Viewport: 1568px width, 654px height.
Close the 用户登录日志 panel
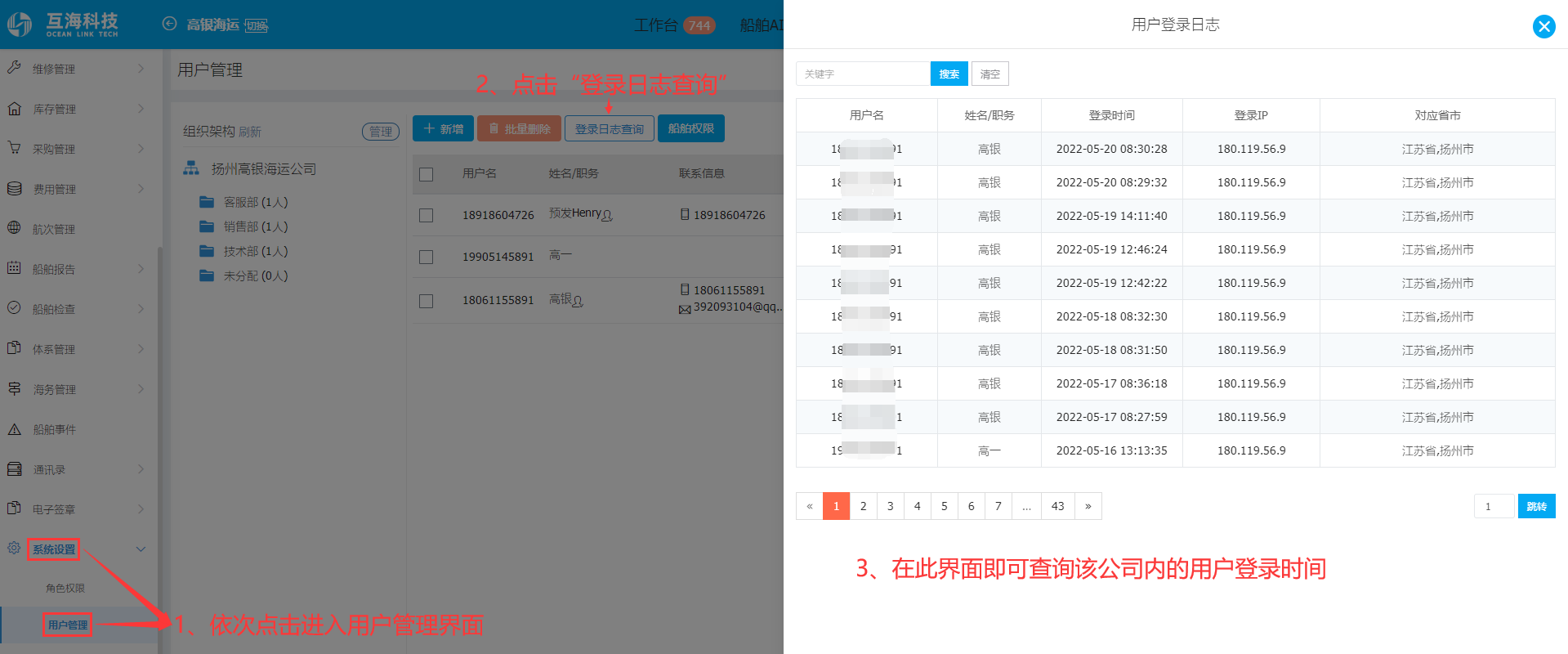coord(1543,27)
